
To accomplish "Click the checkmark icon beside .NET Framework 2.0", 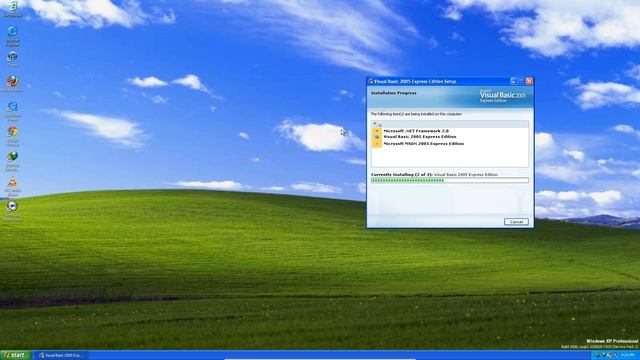I will [377, 131].
